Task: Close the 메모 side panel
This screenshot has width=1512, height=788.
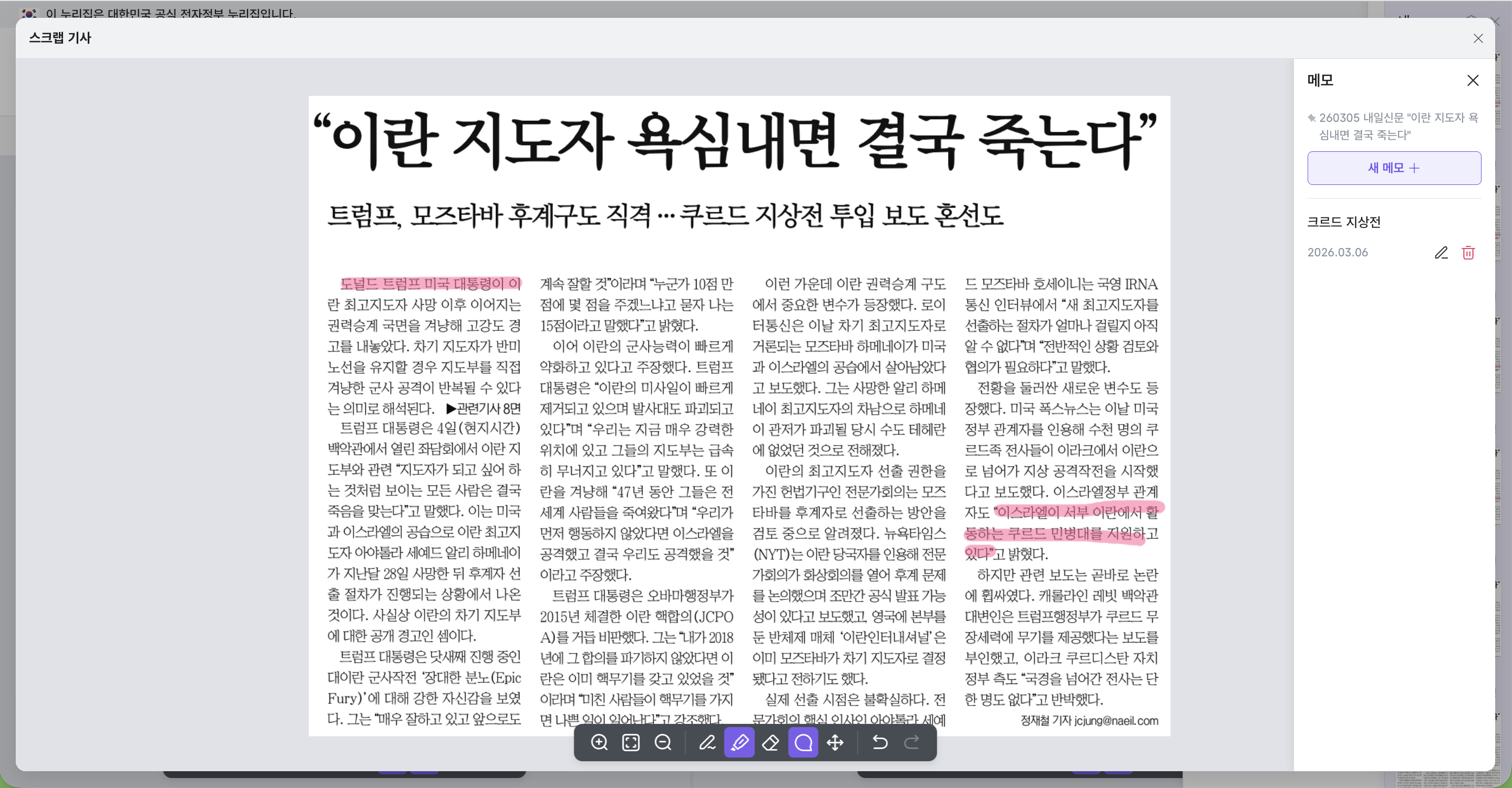Action: [1473, 80]
